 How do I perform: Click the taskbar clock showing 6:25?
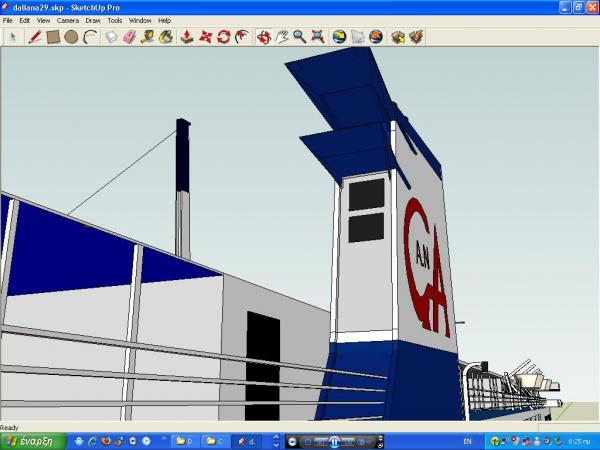[579, 442]
